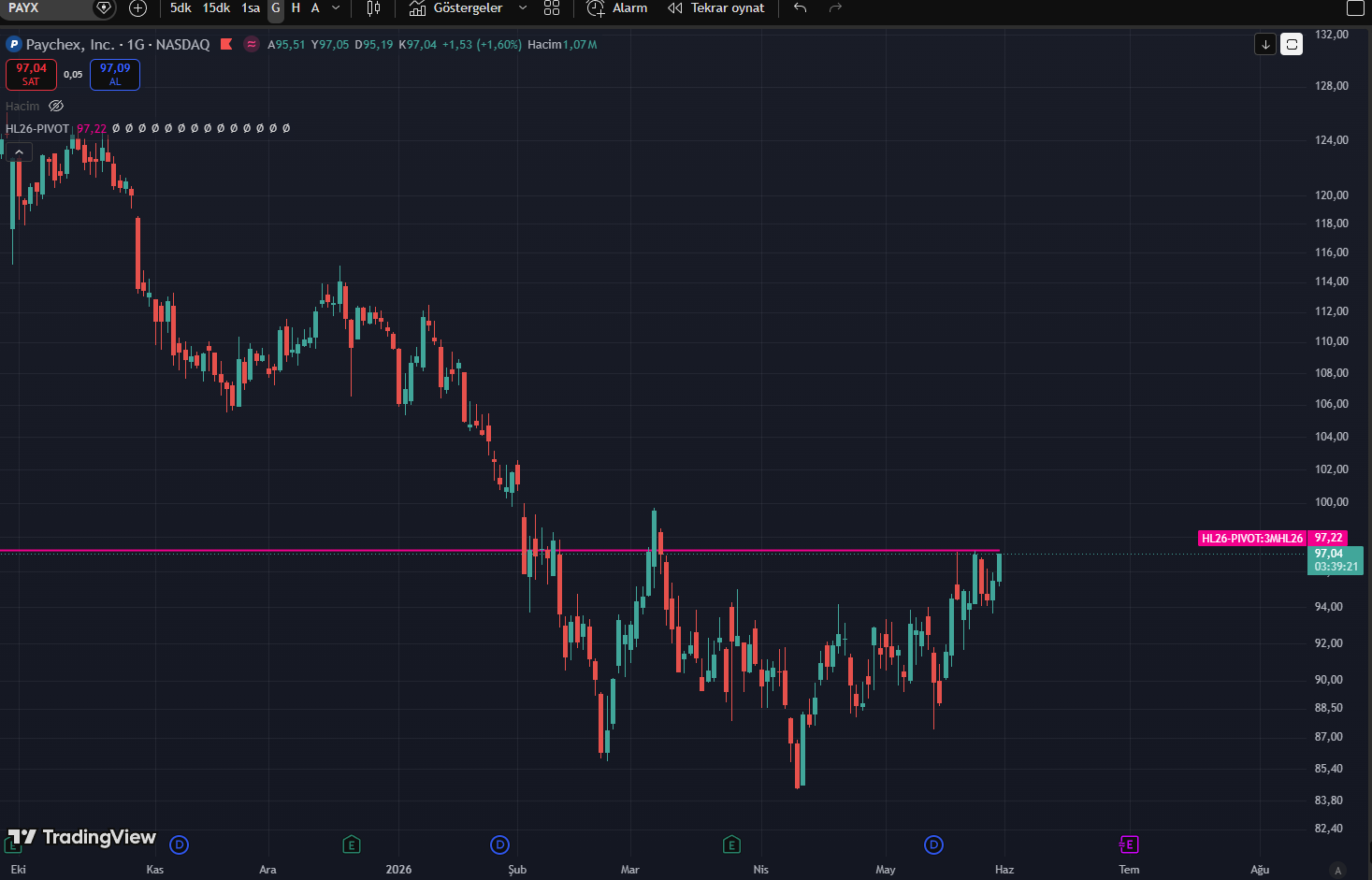The image size is (1372, 880).
Task: Click the Paychex logo icon
Action: click(14, 44)
